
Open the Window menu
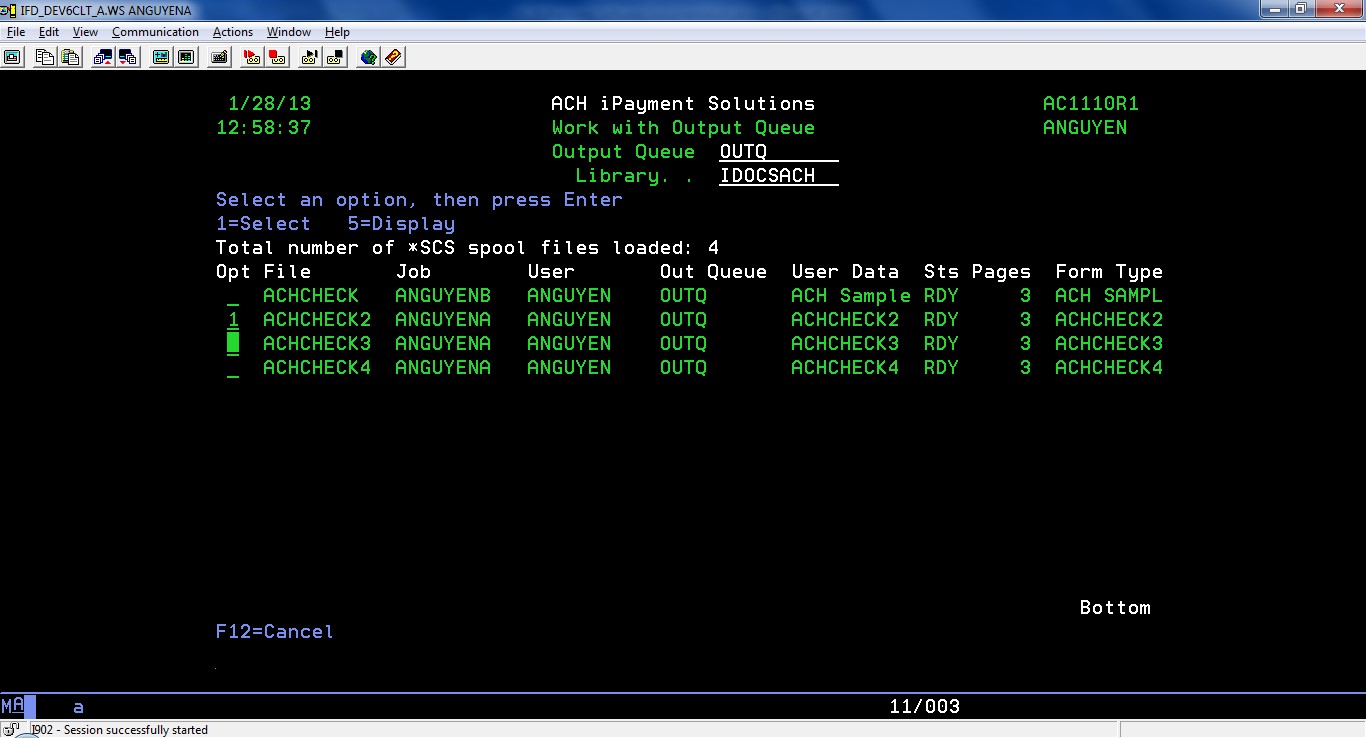288,32
